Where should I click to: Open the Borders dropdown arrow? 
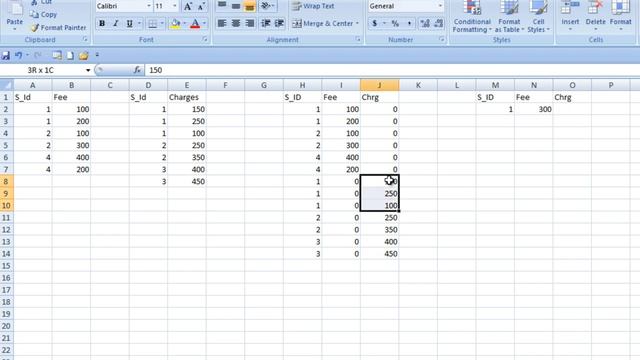click(x=162, y=23)
